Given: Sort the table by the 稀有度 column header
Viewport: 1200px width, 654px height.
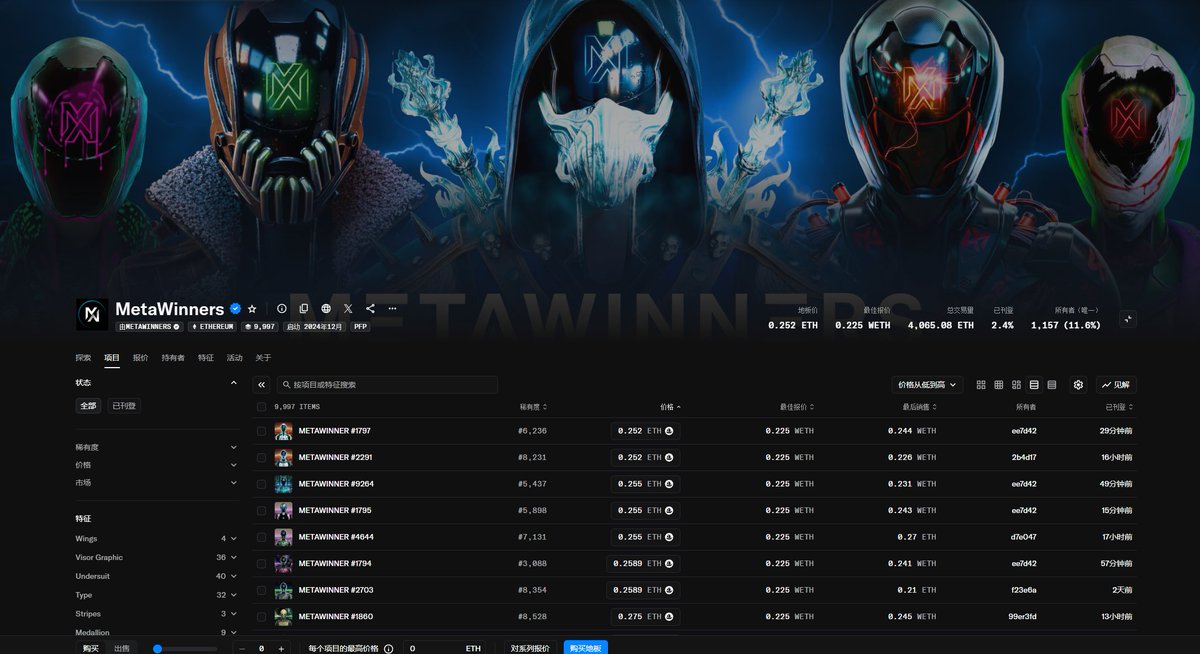Looking at the screenshot, I should pos(533,407).
